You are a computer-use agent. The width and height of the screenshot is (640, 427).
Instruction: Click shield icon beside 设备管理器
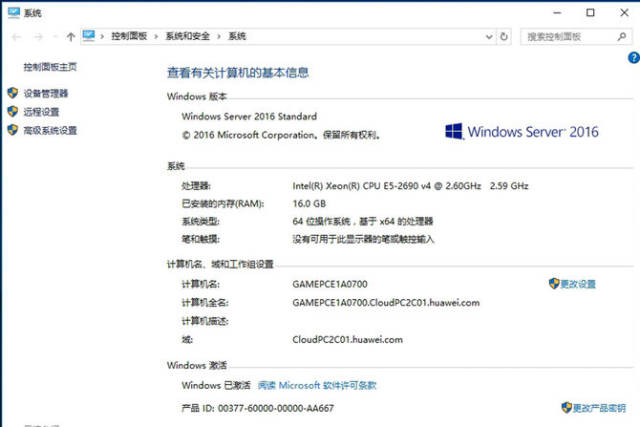[x=13, y=93]
